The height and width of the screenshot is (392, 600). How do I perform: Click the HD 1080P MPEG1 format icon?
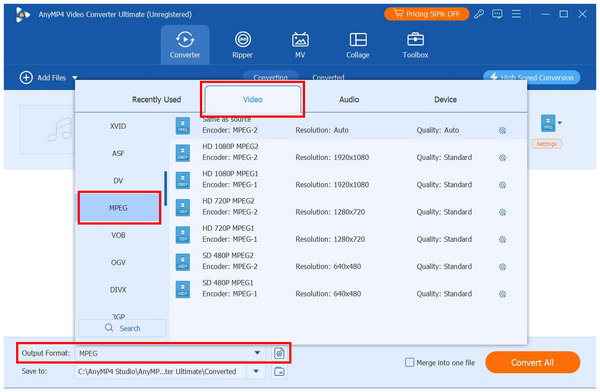[x=183, y=180]
